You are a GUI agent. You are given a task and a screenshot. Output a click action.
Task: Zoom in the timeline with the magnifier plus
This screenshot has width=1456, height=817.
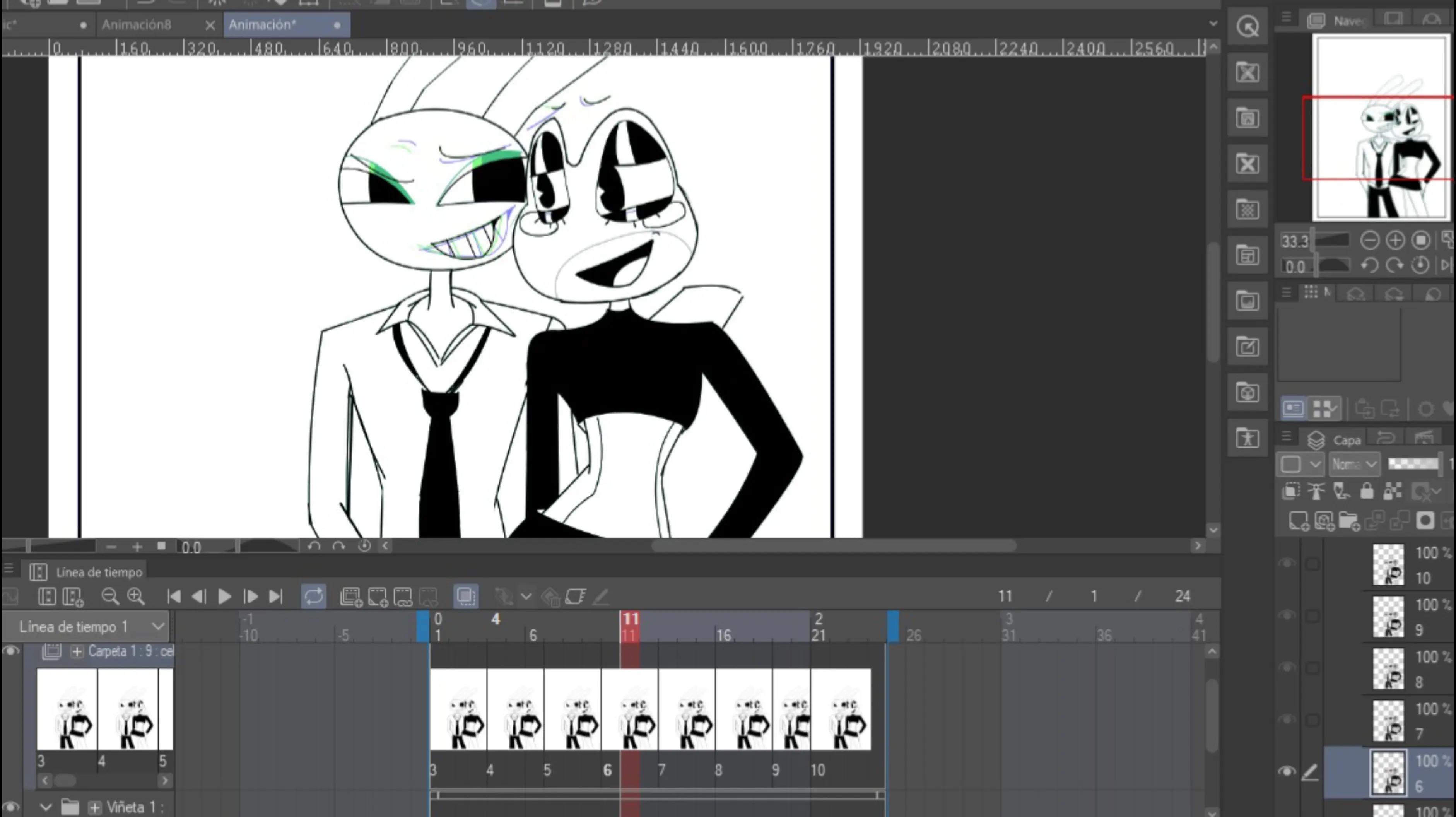coord(136,597)
